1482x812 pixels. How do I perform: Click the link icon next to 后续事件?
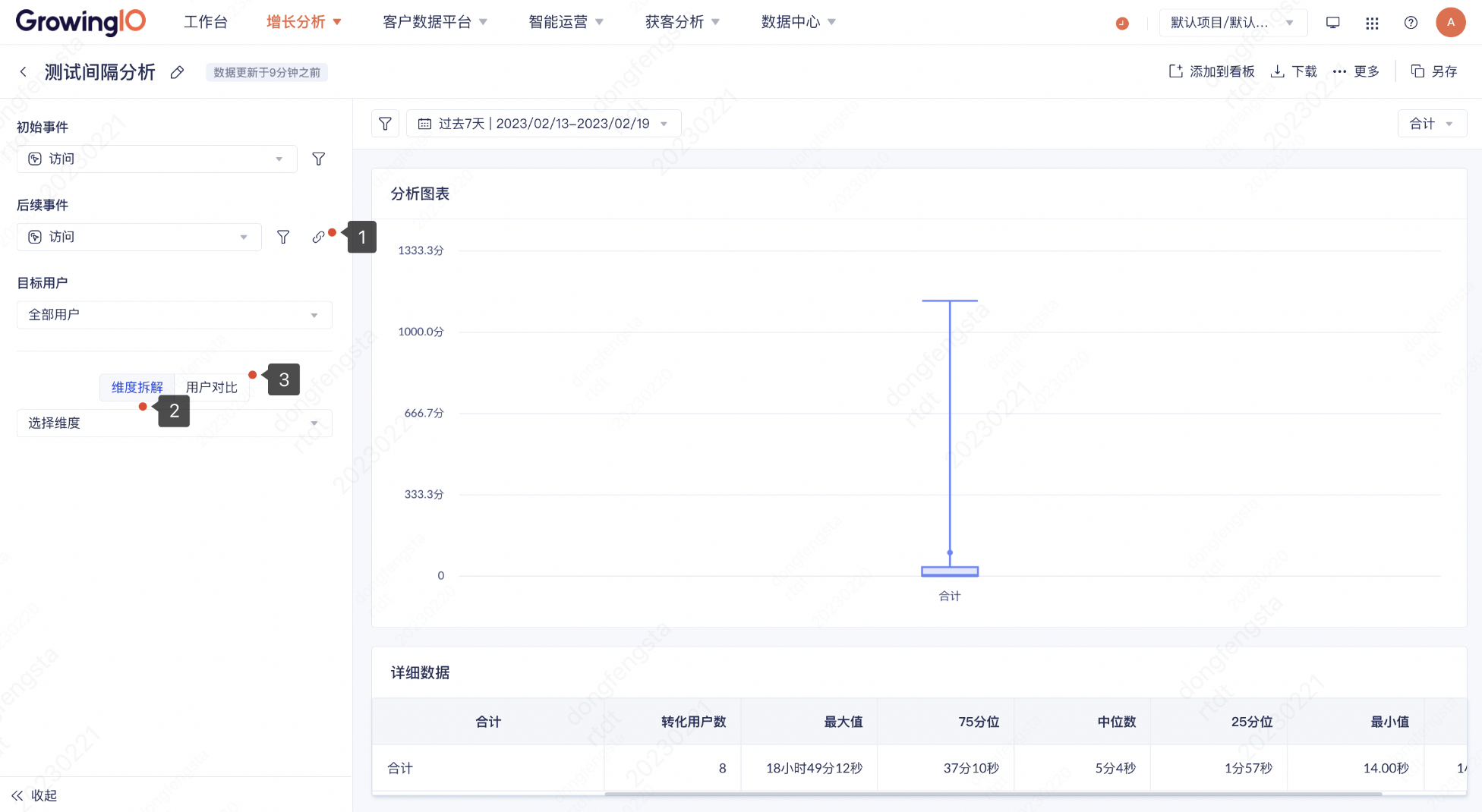click(x=318, y=237)
